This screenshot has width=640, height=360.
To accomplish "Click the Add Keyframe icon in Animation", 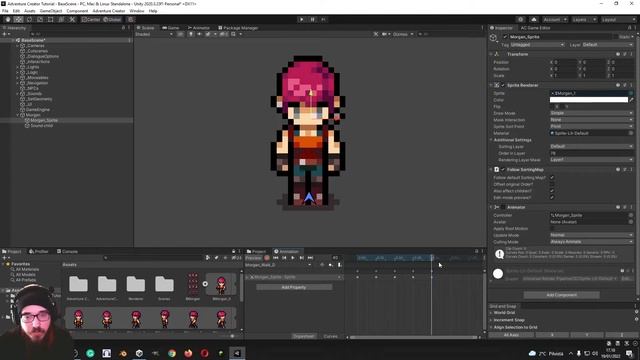I will pyautogui.click(x=331, y=265).
